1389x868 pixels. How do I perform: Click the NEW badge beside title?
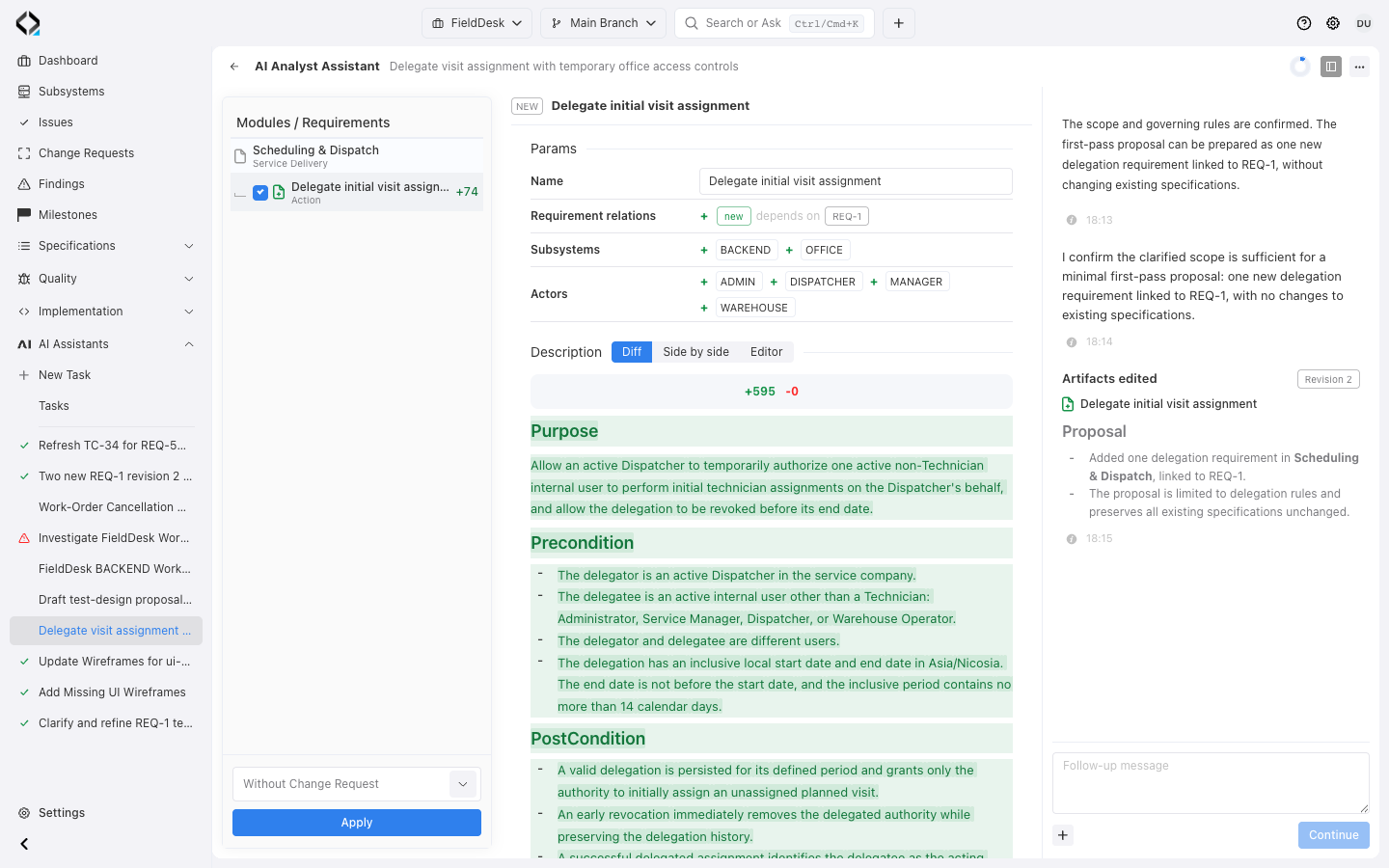pos(527,106)
